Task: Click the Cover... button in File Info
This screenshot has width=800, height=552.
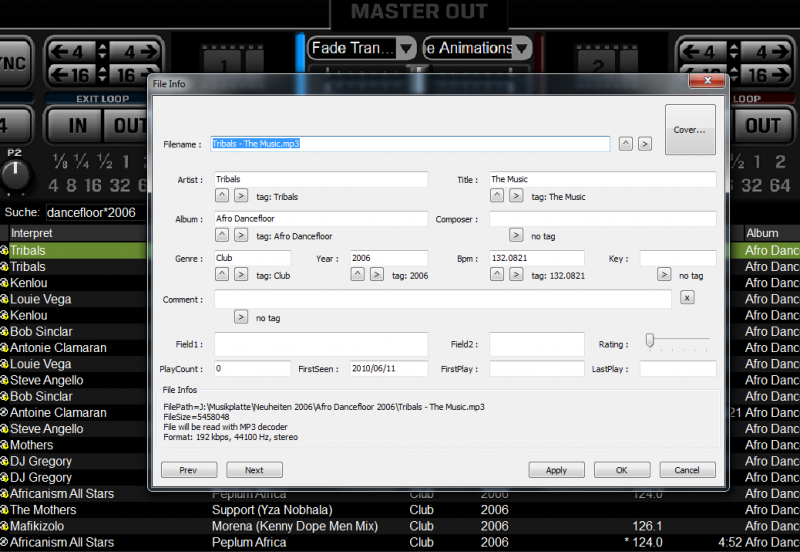Action: click(690, 130)
